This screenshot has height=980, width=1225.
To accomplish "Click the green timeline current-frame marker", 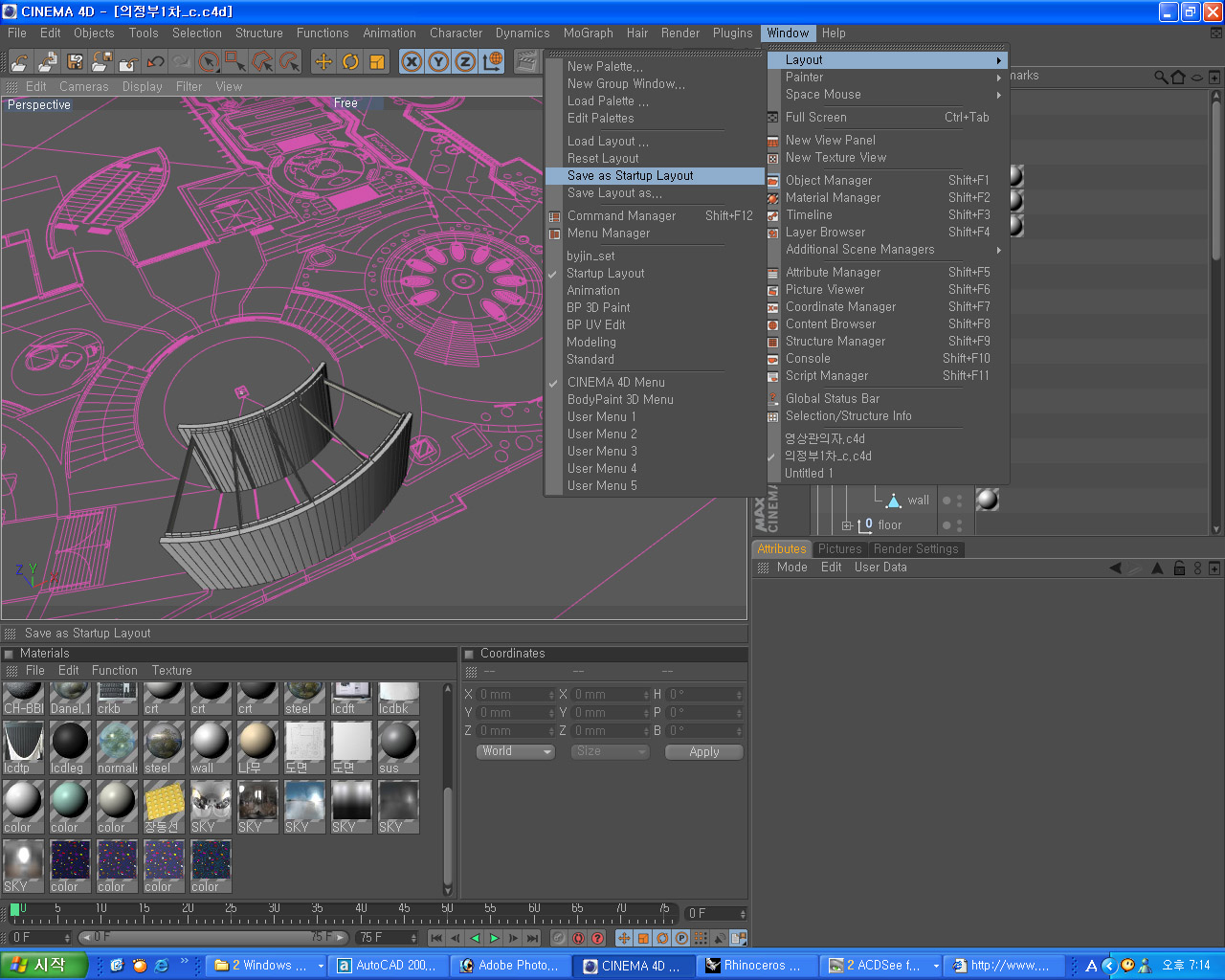I will pos(14,910).
